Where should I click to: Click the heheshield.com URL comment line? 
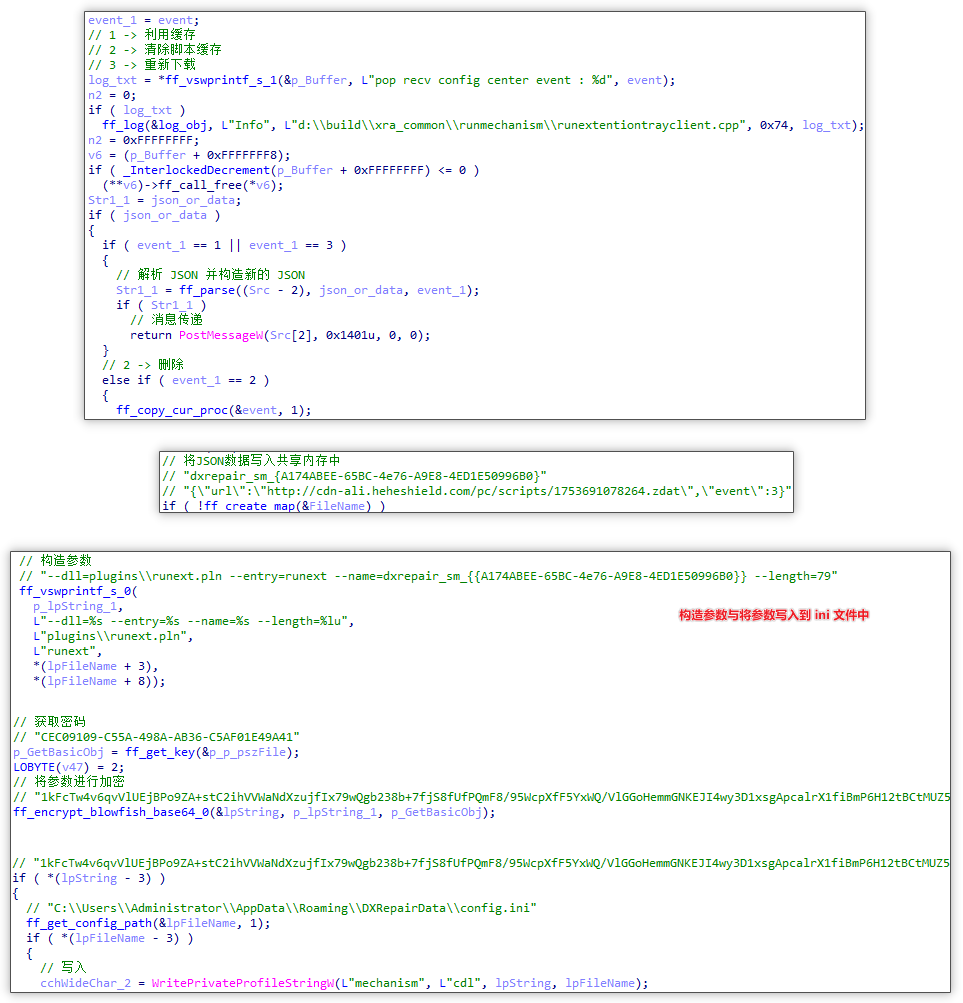[x=478, y=491]
